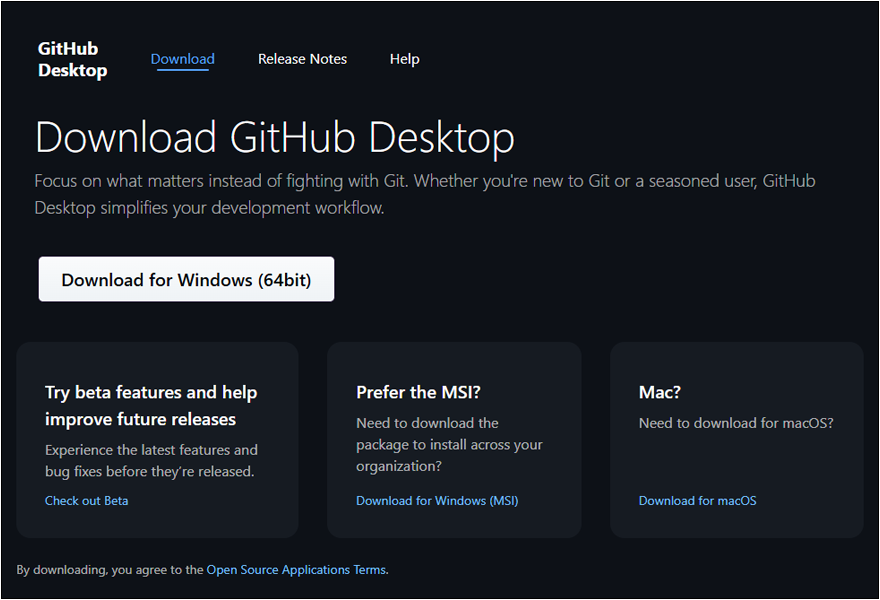Select the Try beta features card heading
880x600 pixels.
point(151,392)
